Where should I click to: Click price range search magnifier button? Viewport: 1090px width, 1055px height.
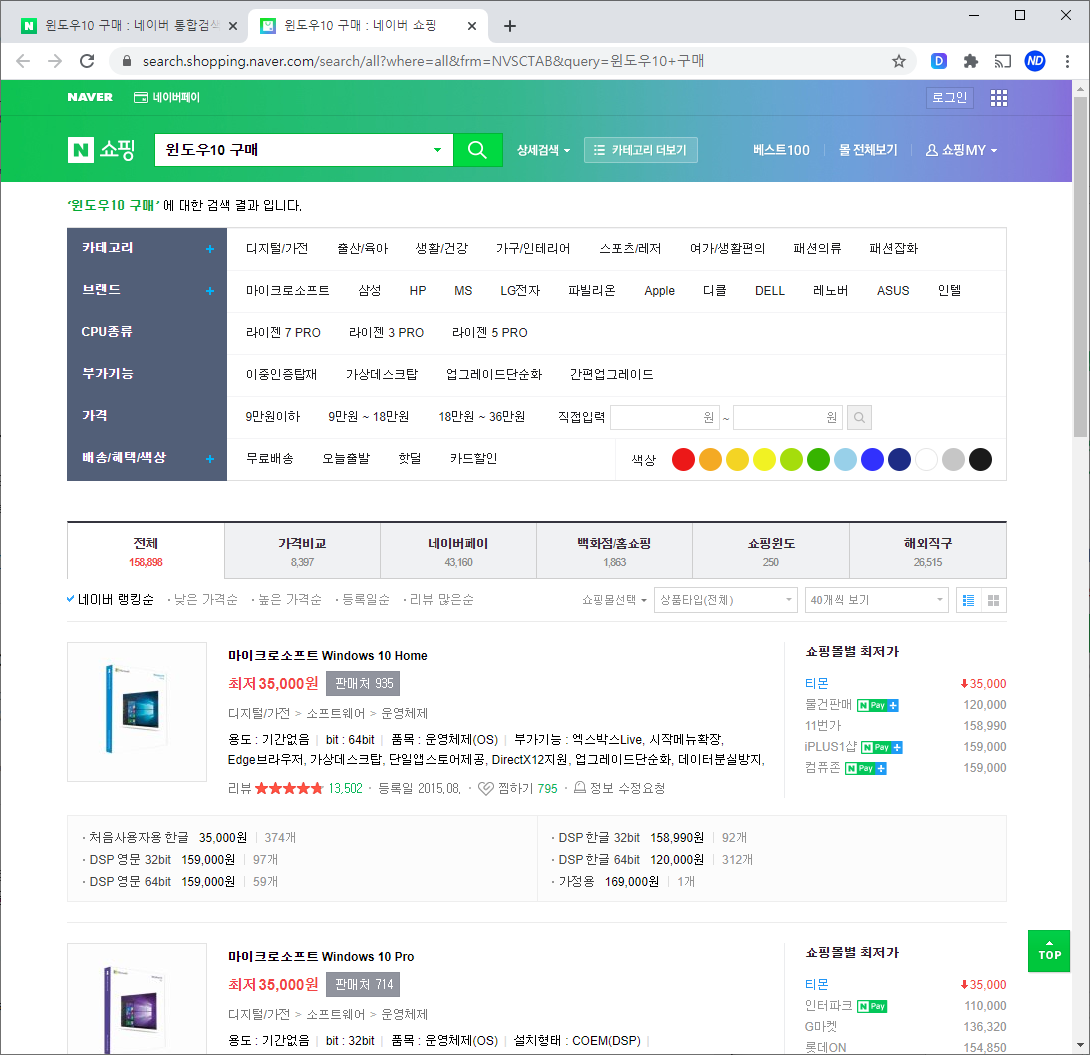(859, 418)
